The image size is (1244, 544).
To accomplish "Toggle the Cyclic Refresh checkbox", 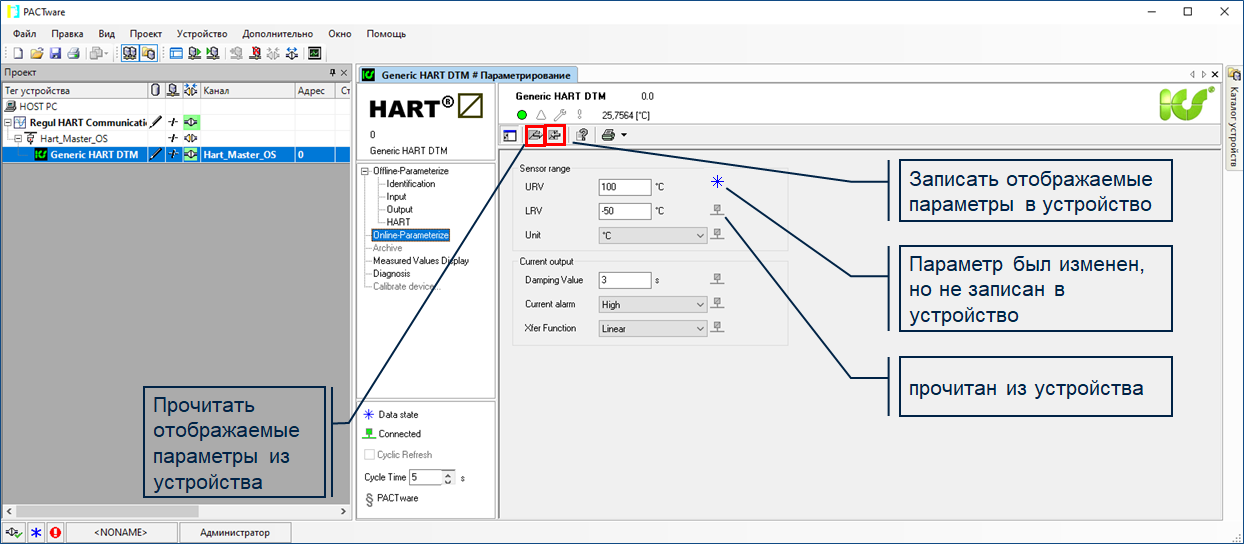I will click(x=369, y=455).
